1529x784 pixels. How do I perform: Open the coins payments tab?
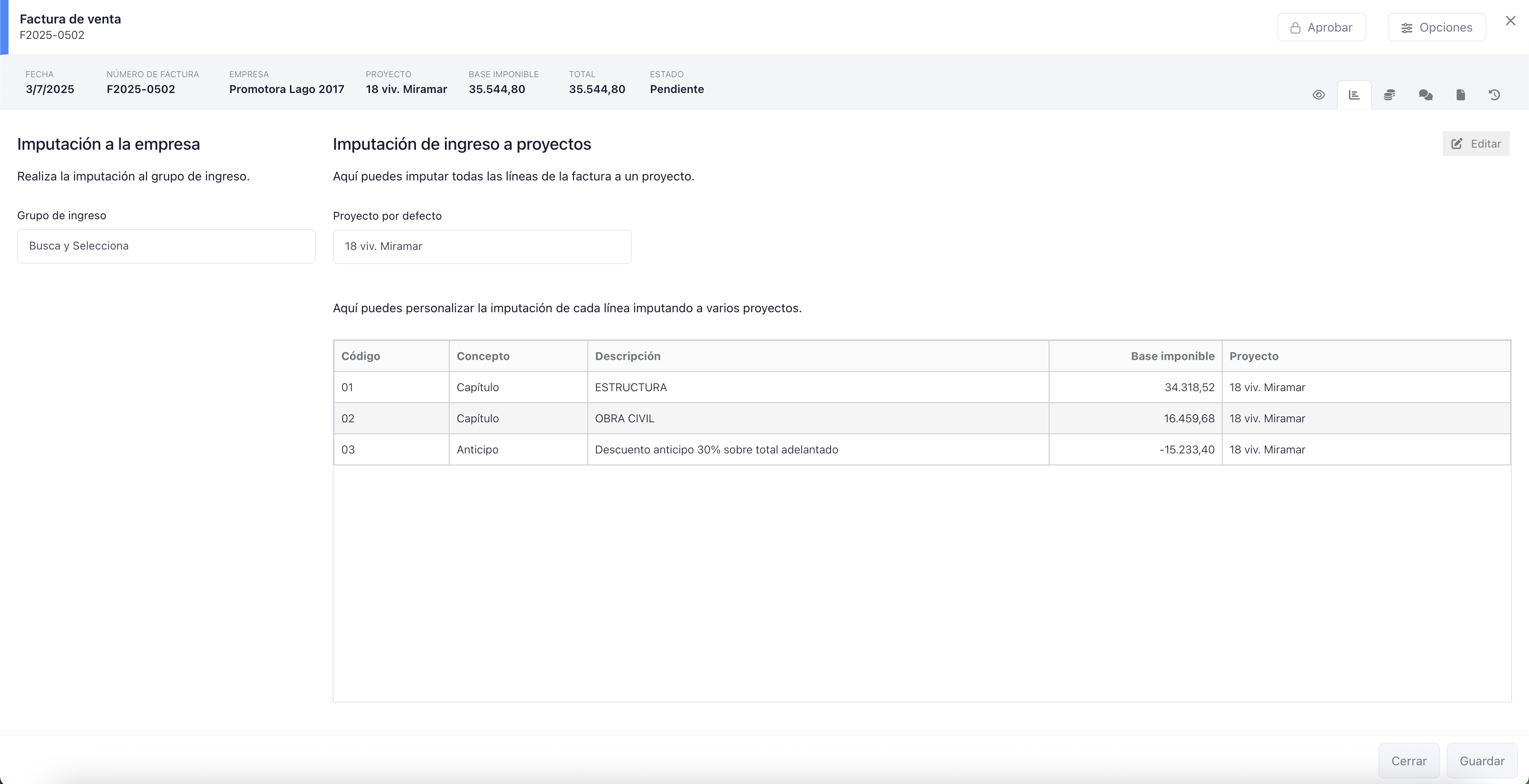tap(1389, 95)
